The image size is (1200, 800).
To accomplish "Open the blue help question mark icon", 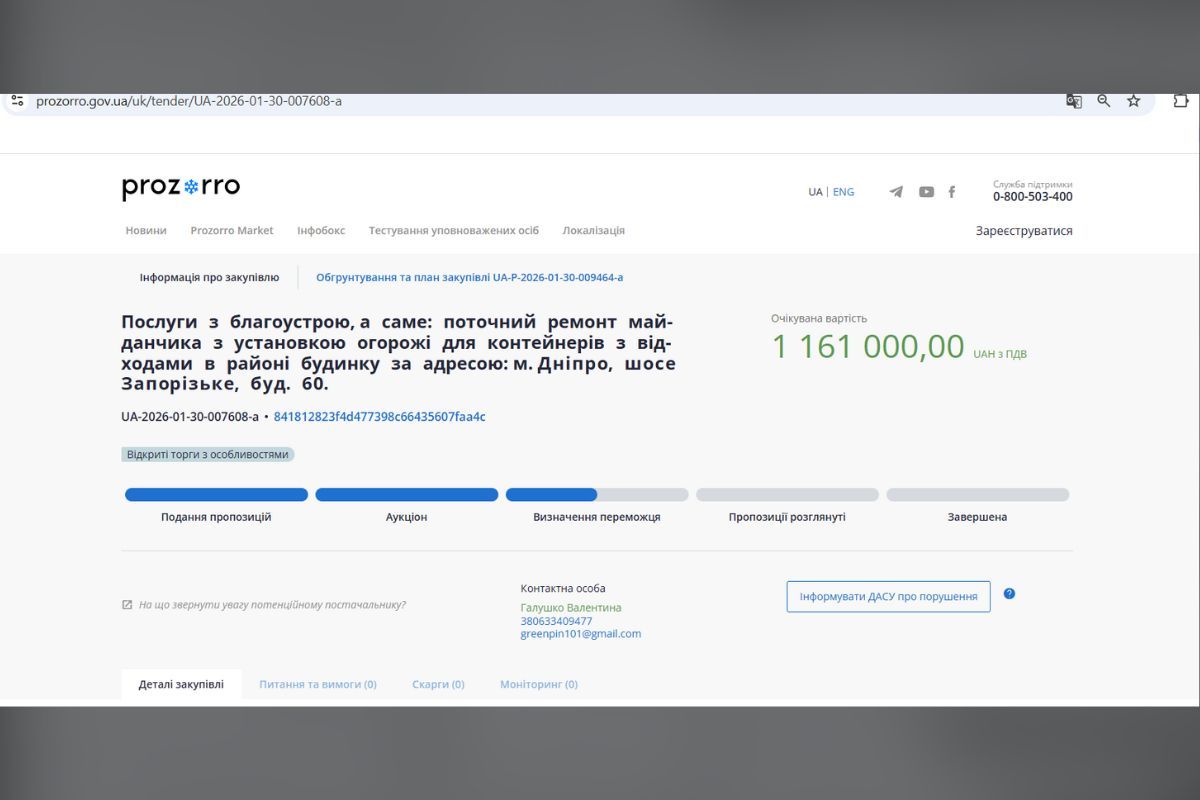I will coord(1010,593).
